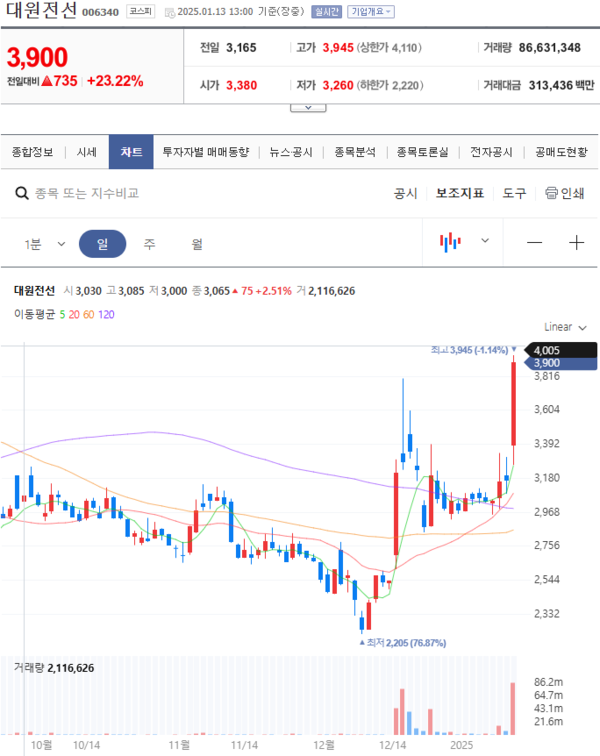Image resolution: width=600 pixels, height=756 pixels.
Task: Click the stock search input field
Action: click(87, 193)
